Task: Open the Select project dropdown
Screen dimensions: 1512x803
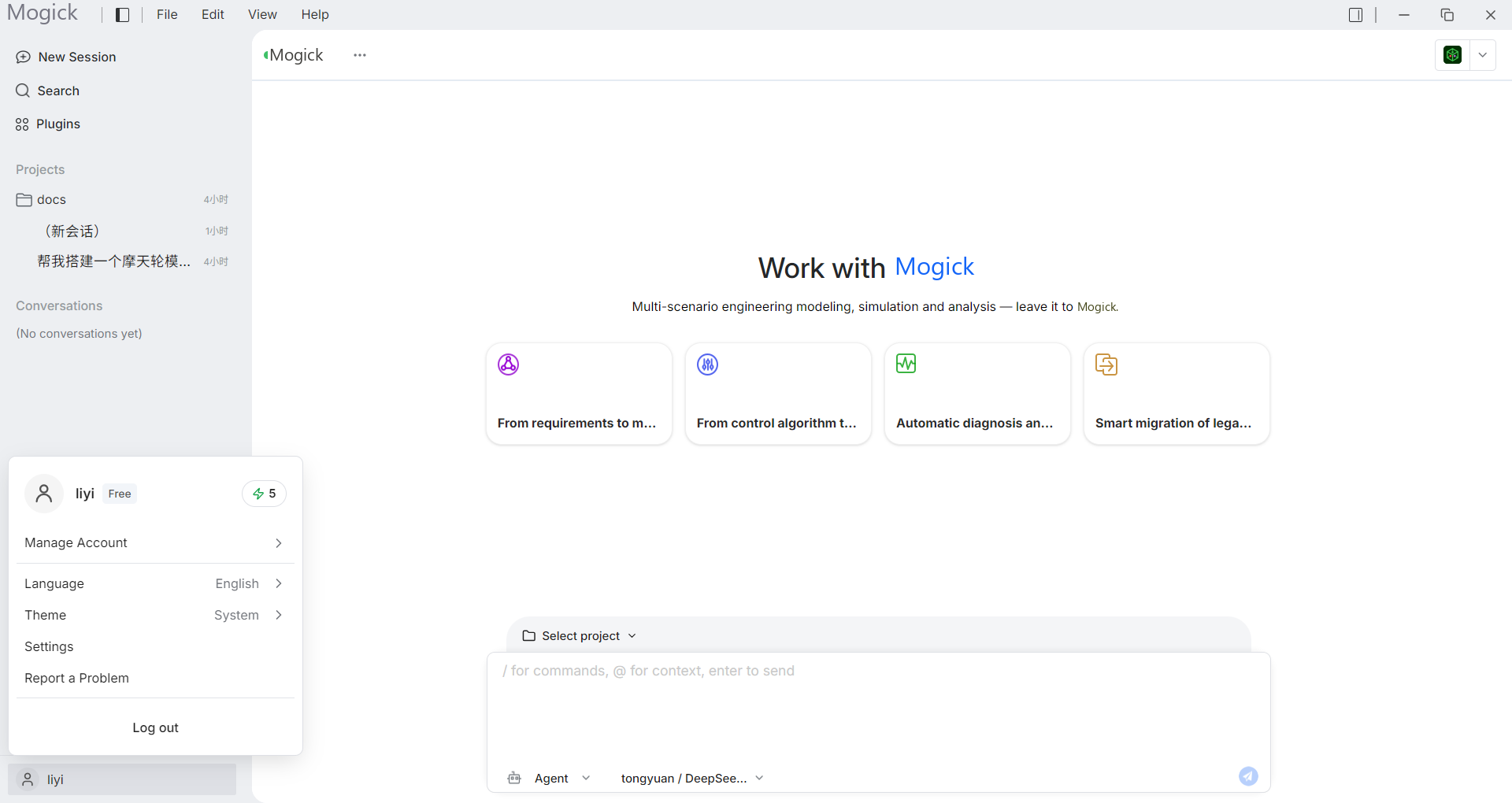Action: [580, 636]
